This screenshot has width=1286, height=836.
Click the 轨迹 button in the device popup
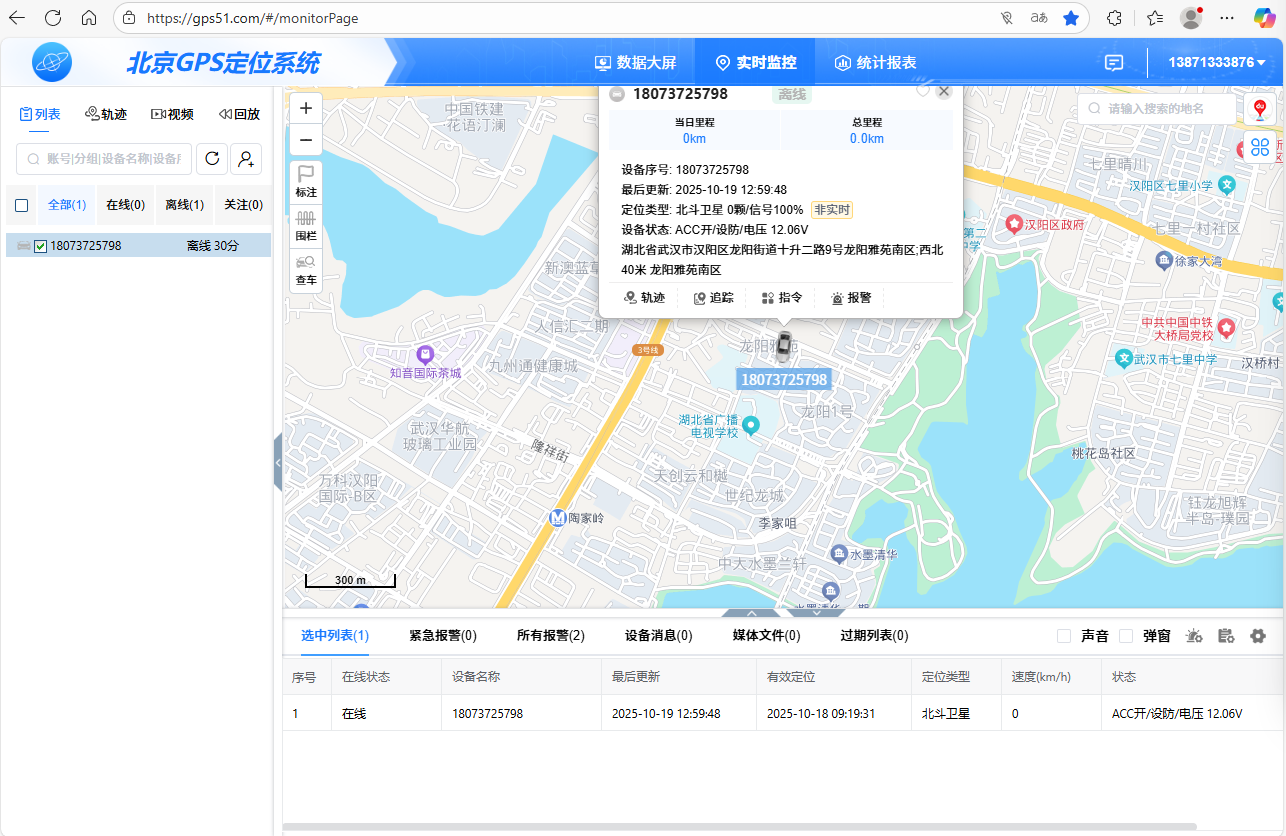644,297
